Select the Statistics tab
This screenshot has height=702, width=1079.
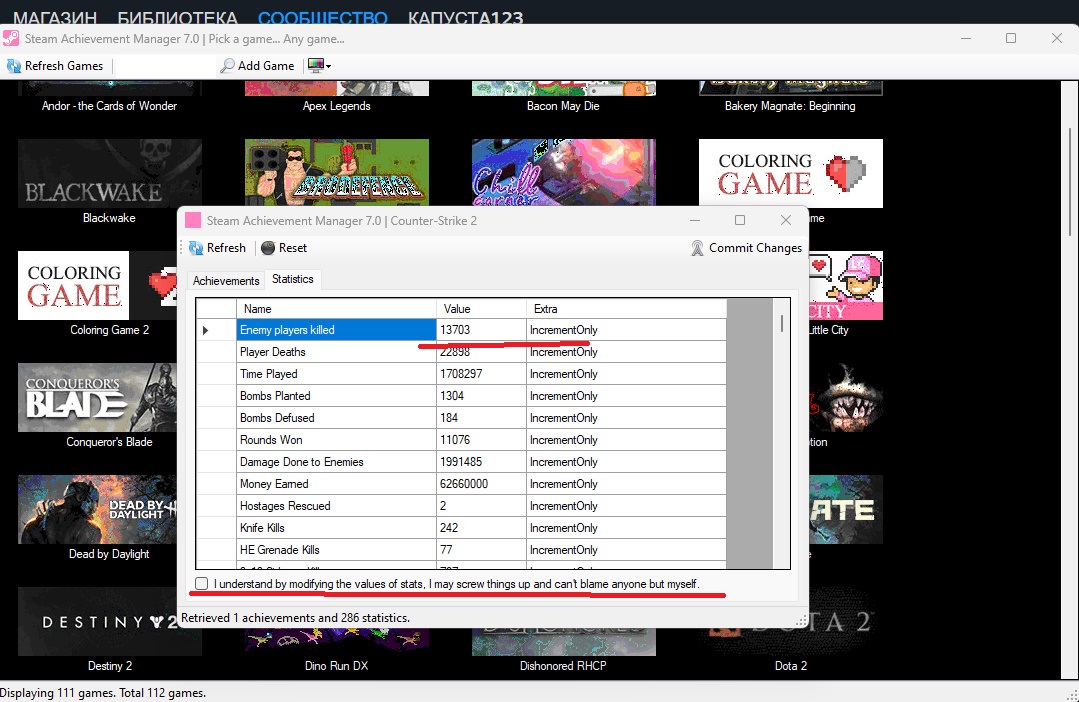292,279
